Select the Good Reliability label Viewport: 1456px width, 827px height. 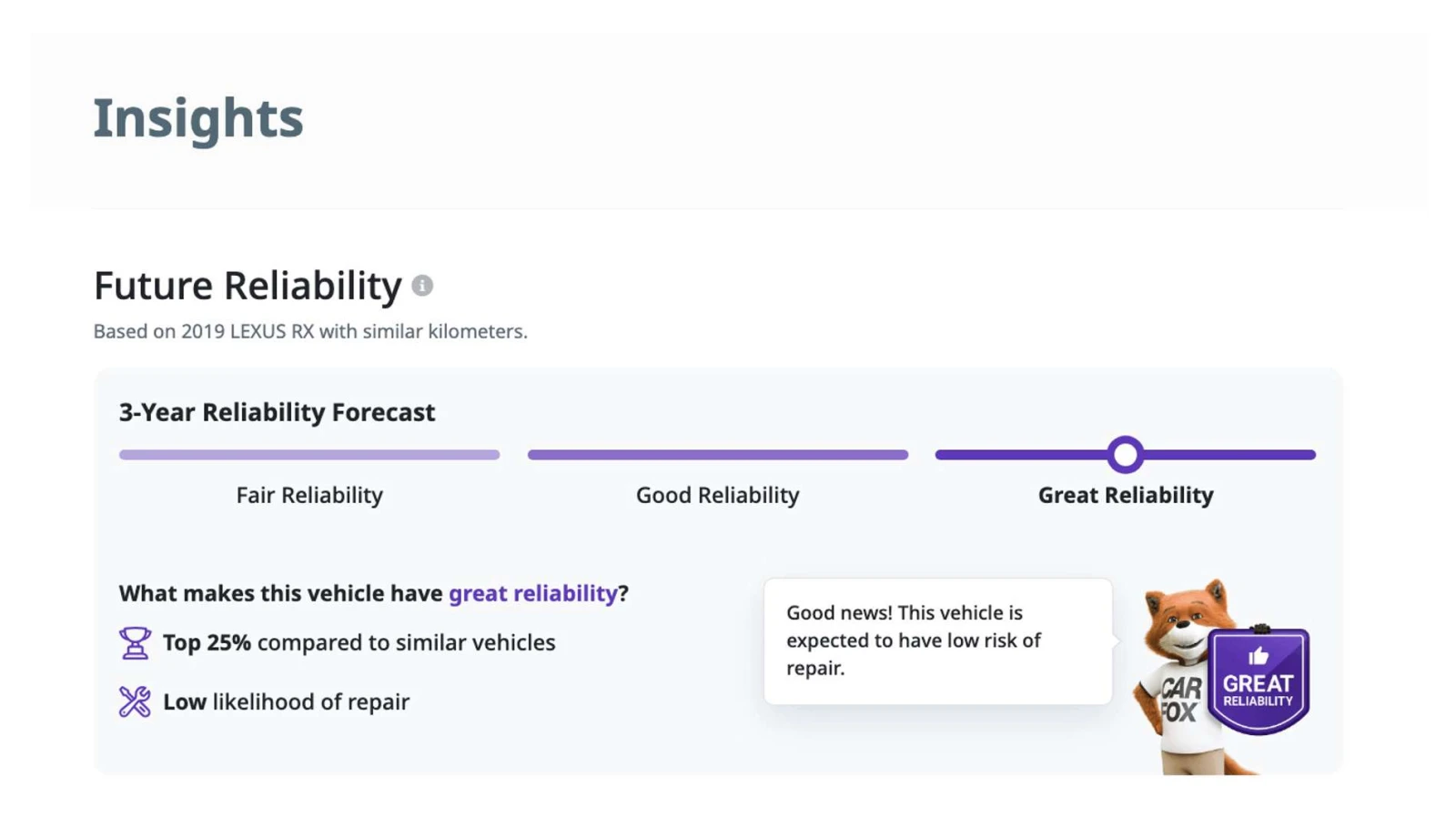718,495
